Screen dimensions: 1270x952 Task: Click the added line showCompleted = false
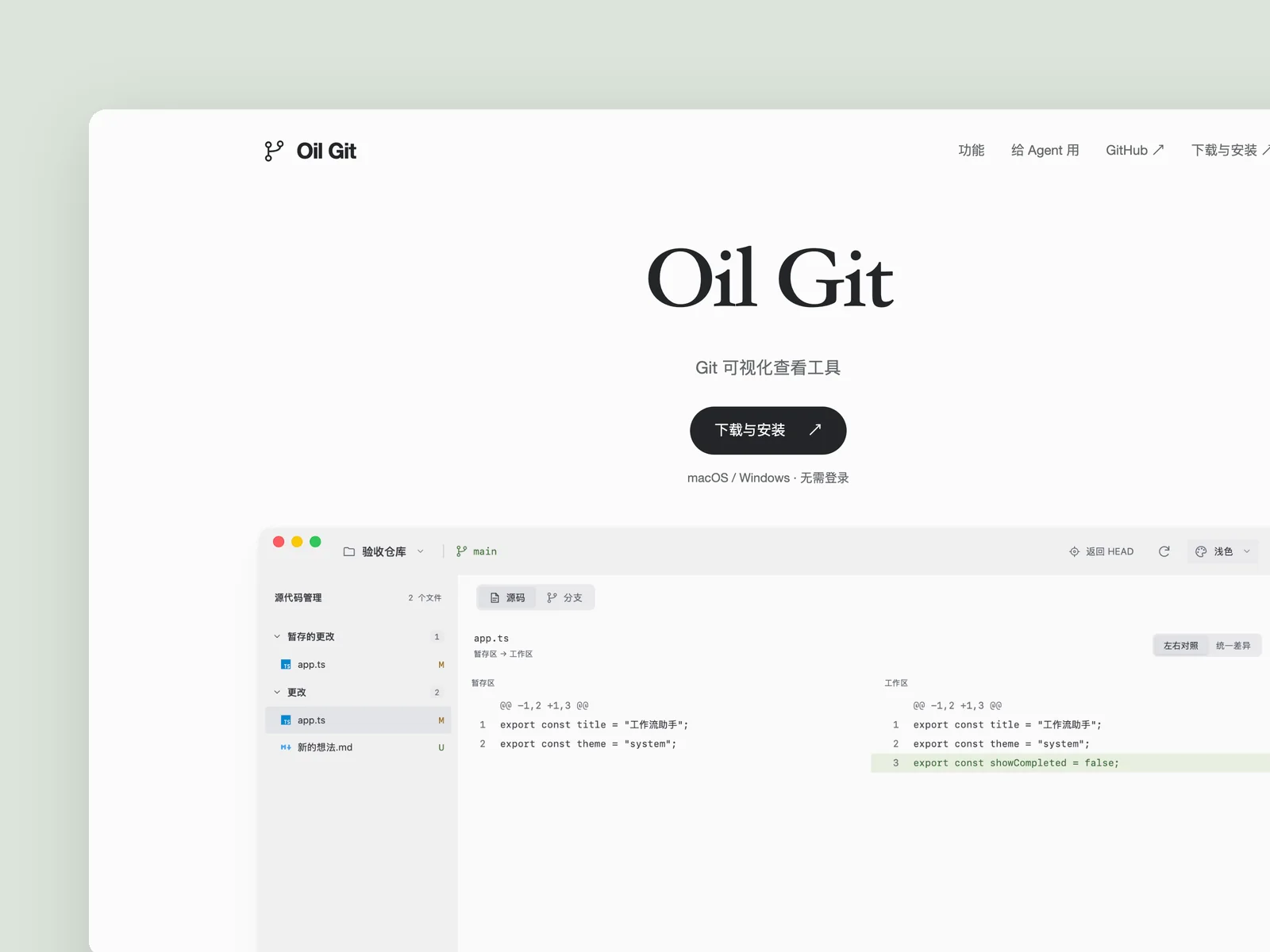tap(1070, 763)
